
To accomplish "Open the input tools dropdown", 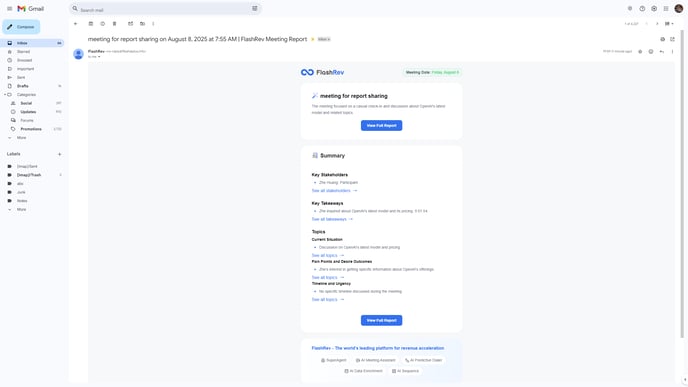I will pos(669,24).
